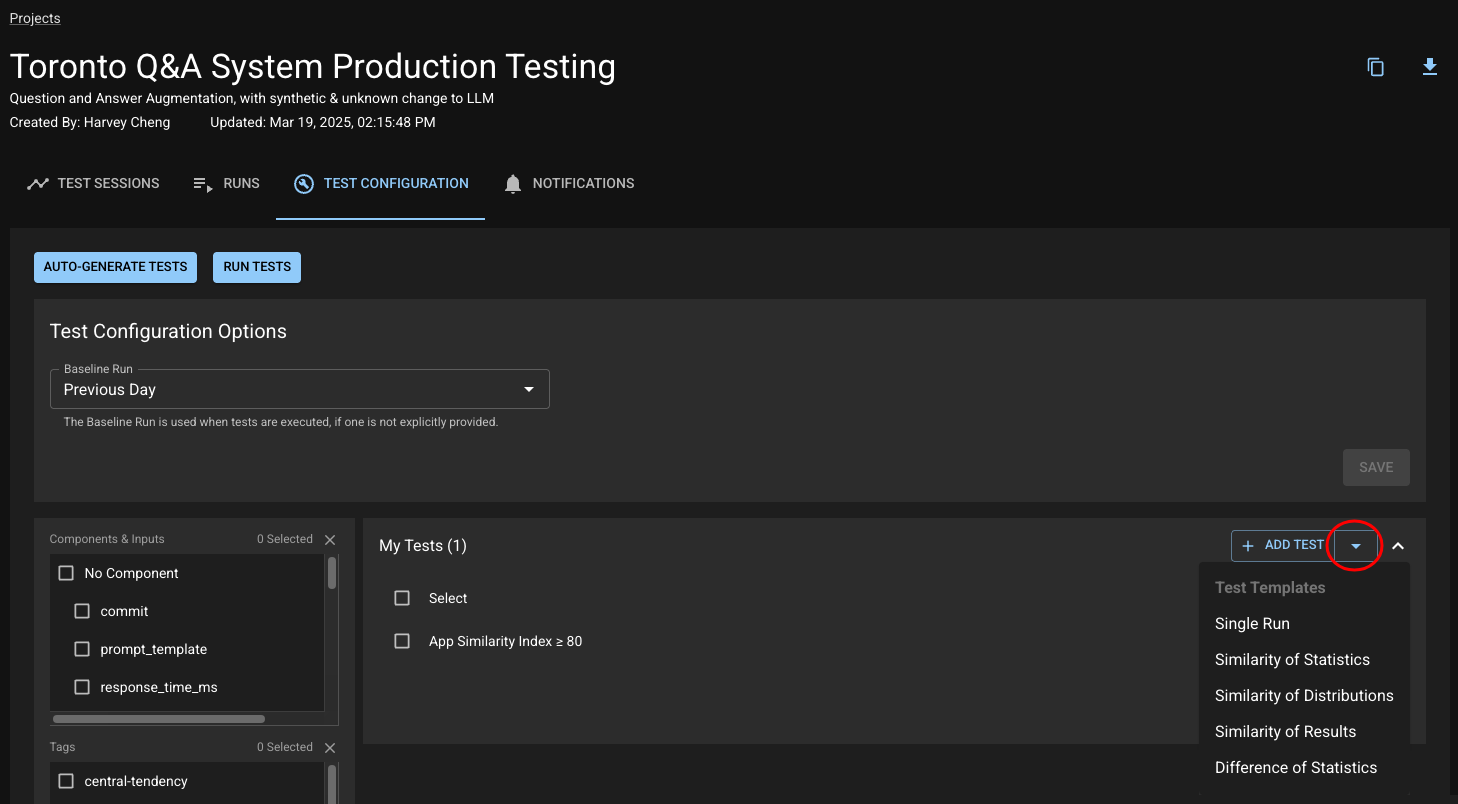This screenshot has width=1458, height=804.
Task: Check the No Component checkbox
Action: 67,574
